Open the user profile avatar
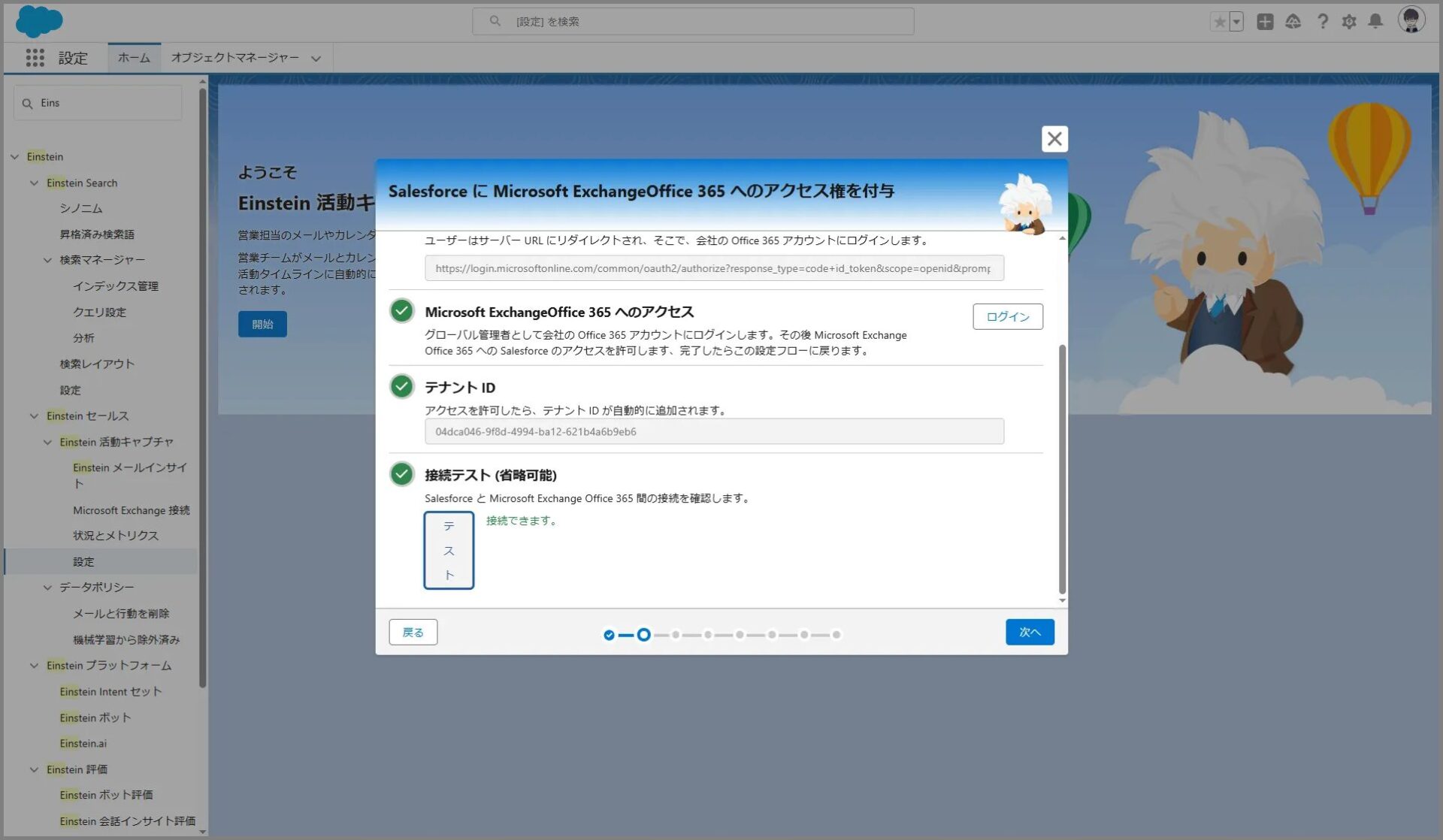1443x840 pixels. (1411, 20)
